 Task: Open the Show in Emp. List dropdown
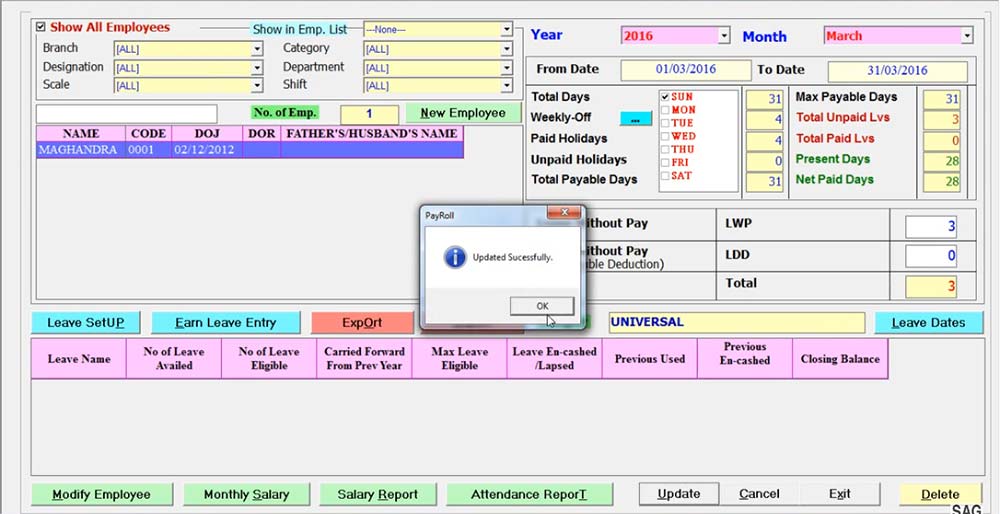[507, 30]
